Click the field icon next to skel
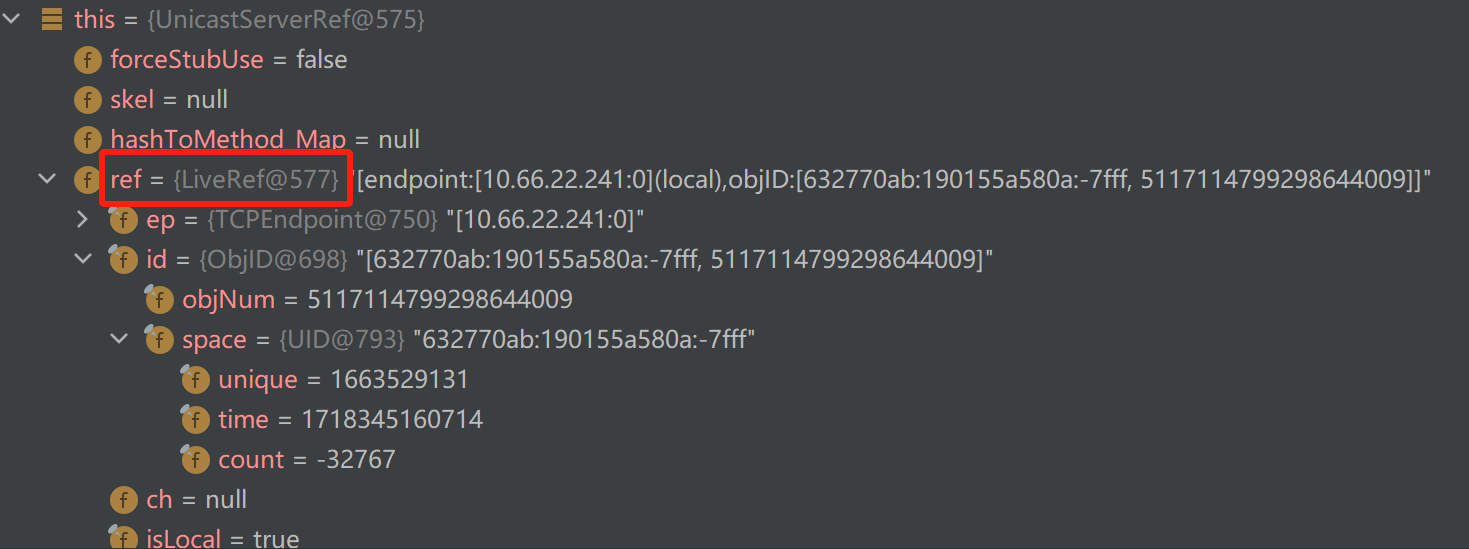The image size is (1469, 549). point(88,100)
